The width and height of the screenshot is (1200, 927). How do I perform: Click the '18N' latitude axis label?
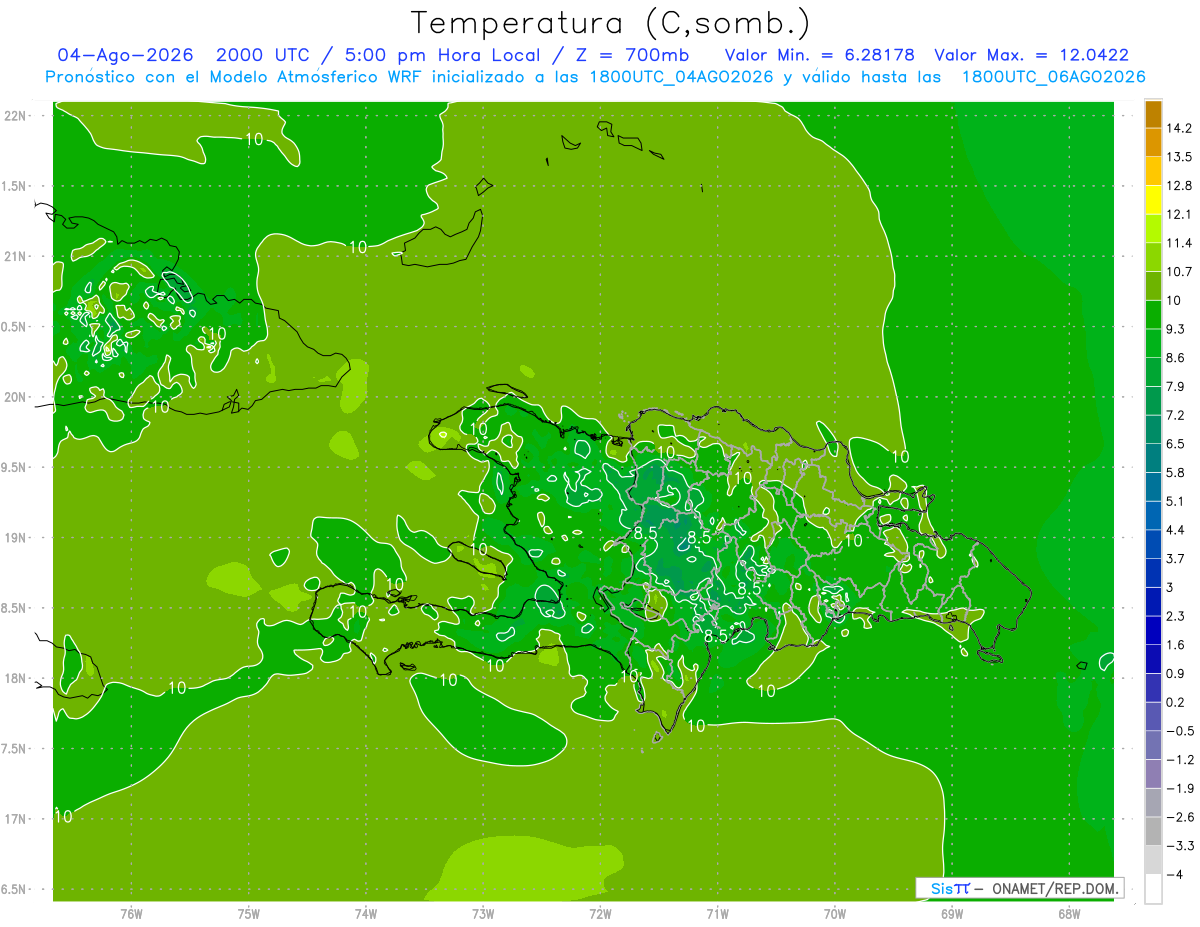click(15, 678)
